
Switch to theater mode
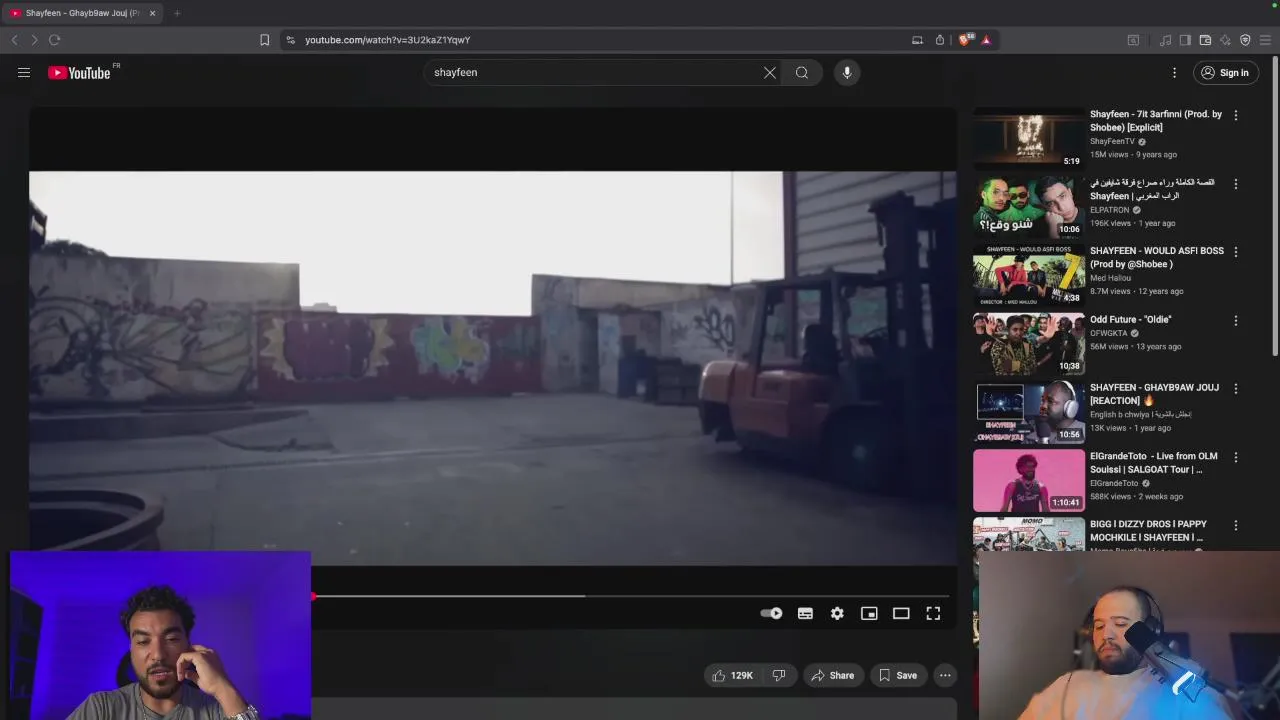pos(901,613)
